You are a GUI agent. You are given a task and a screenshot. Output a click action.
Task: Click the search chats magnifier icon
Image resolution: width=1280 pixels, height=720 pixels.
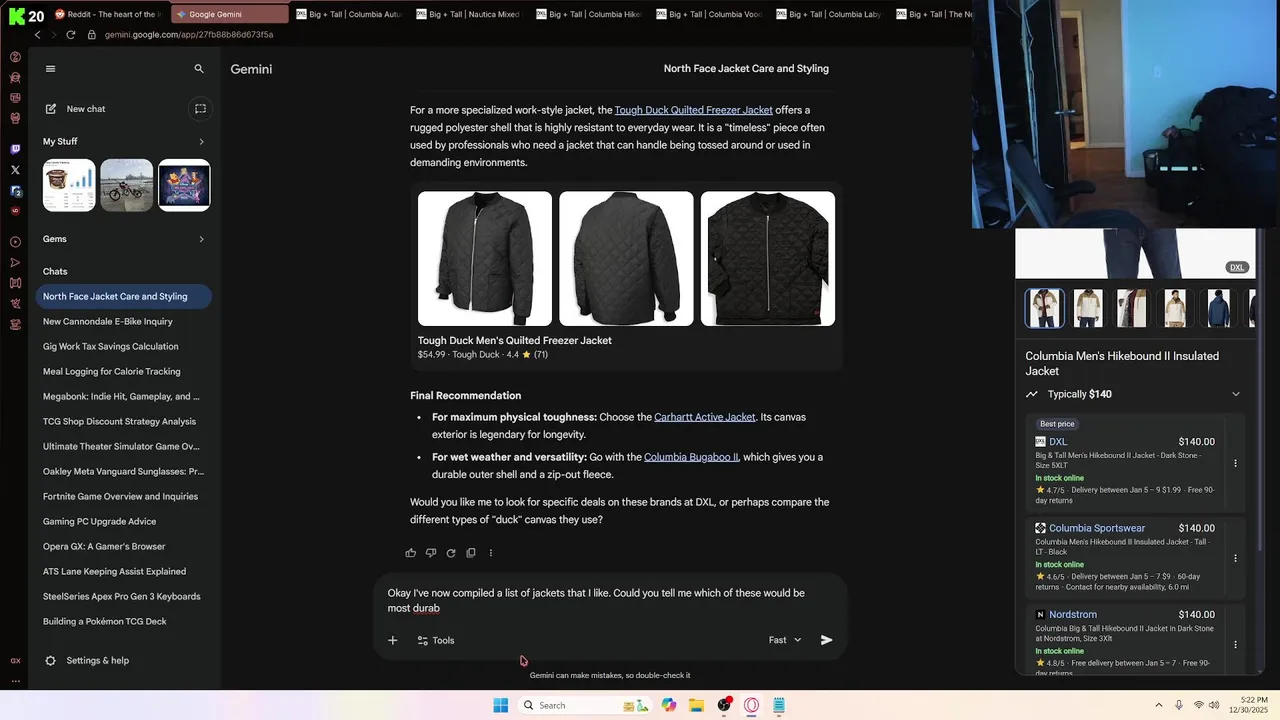click(199, 69)
